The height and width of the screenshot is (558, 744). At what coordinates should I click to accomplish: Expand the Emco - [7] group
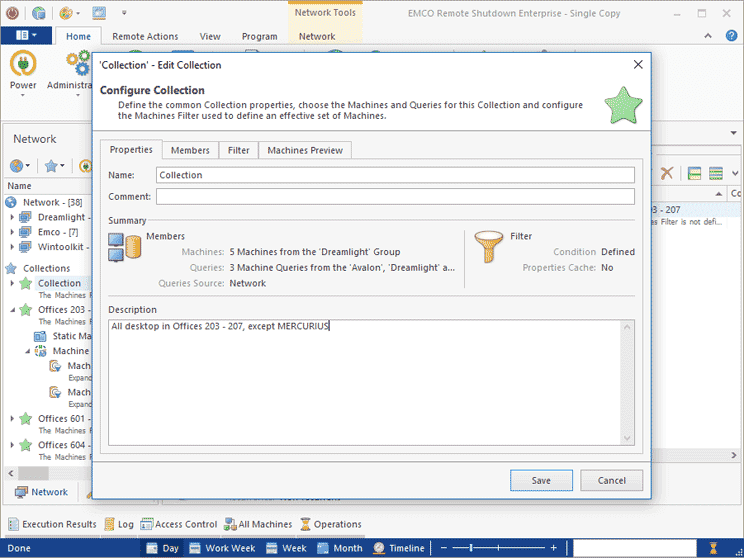pyautogui.click(x=12, y=232)
